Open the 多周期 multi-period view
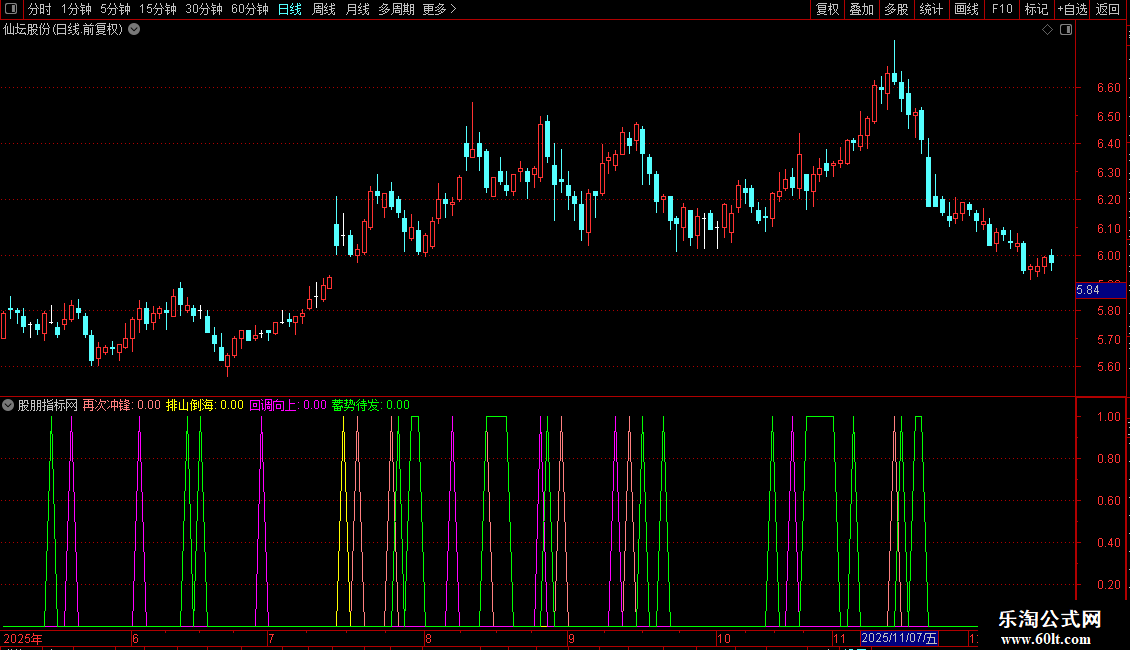The image size is (1130, 650). [x=396, y=9]
